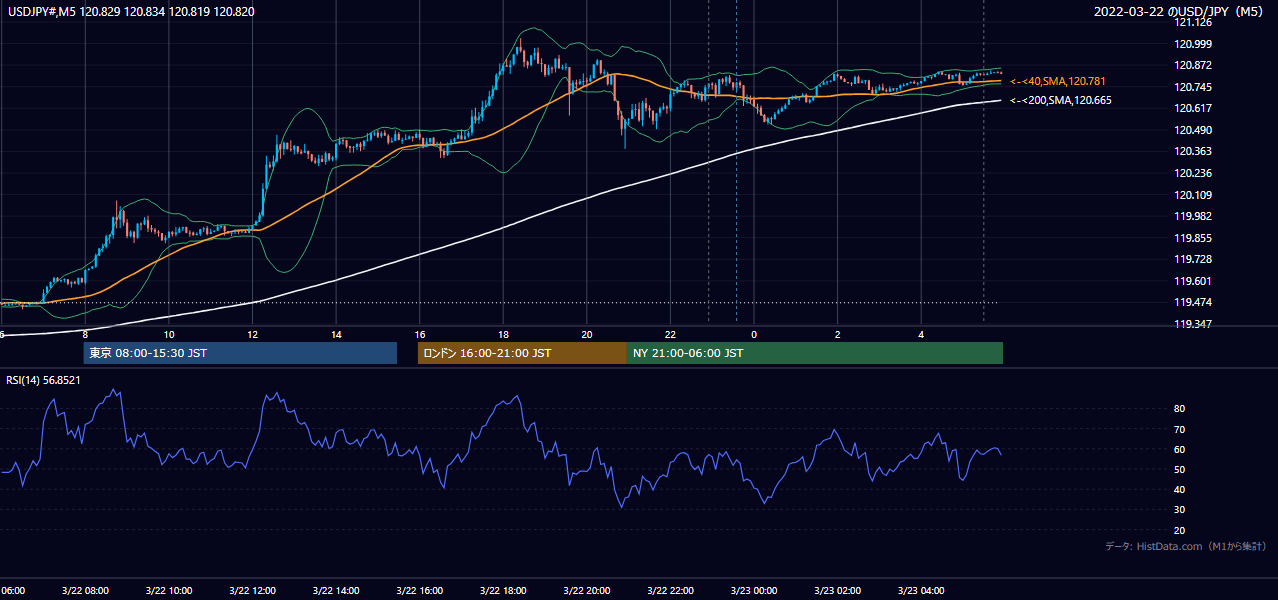
Task: Click hour label 0 under price chart
Action: click(754, 334)
